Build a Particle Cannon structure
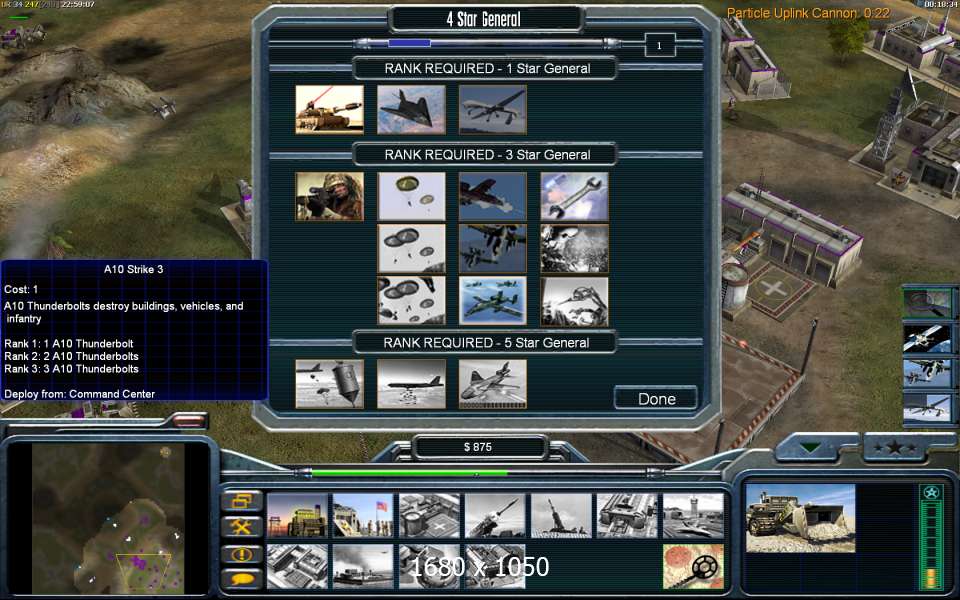The height and width of the screenshot is (600, 960). 429,566
